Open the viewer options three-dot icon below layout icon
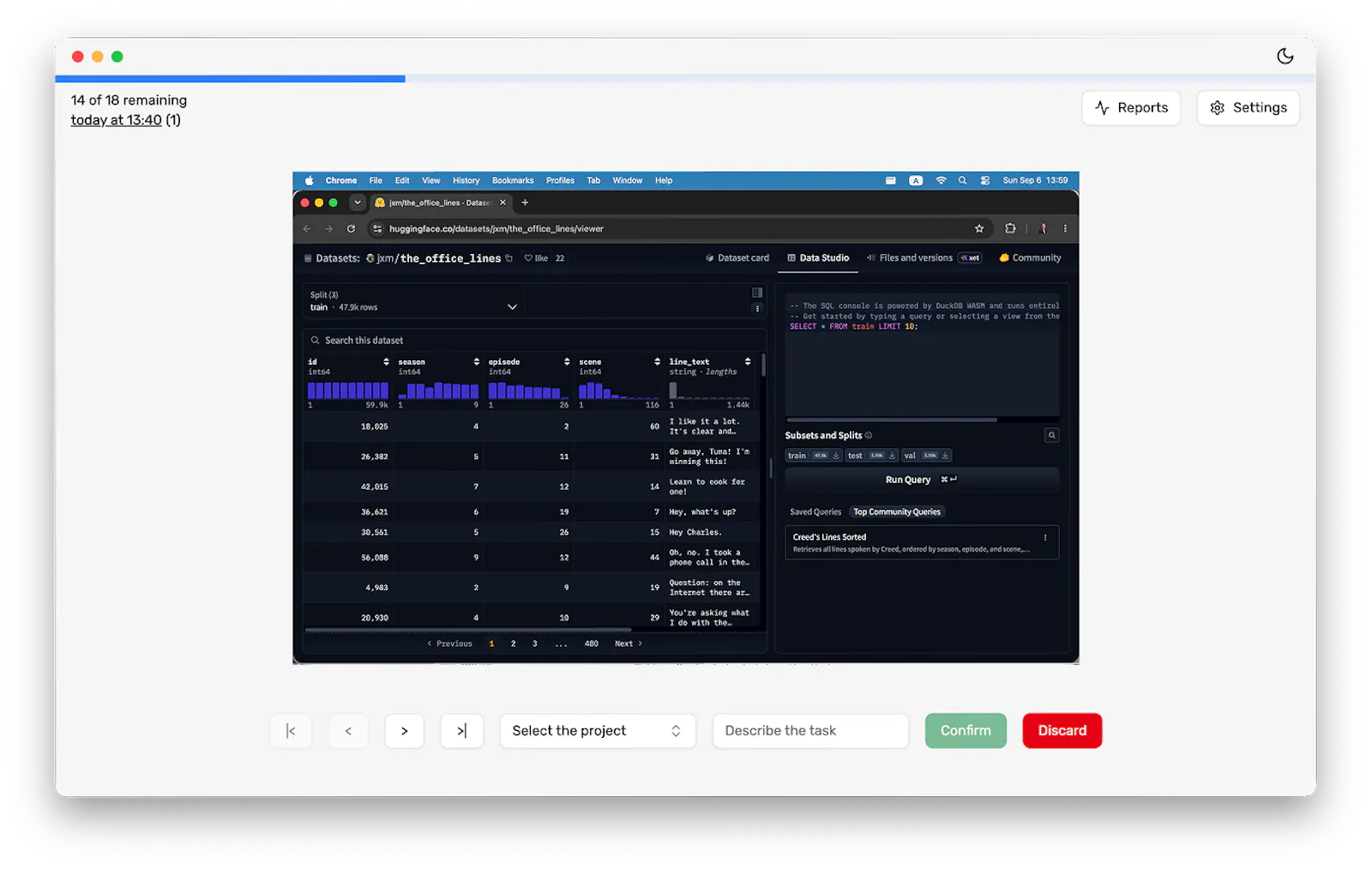 (757, 309)
